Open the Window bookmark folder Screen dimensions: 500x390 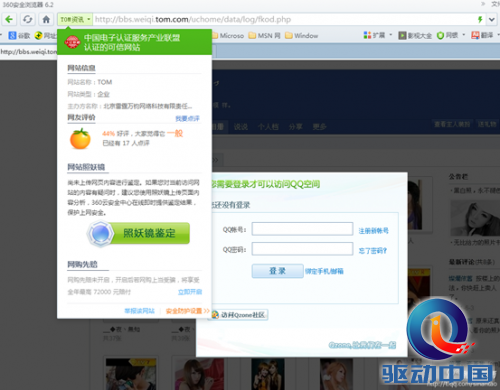coord(302,35)
